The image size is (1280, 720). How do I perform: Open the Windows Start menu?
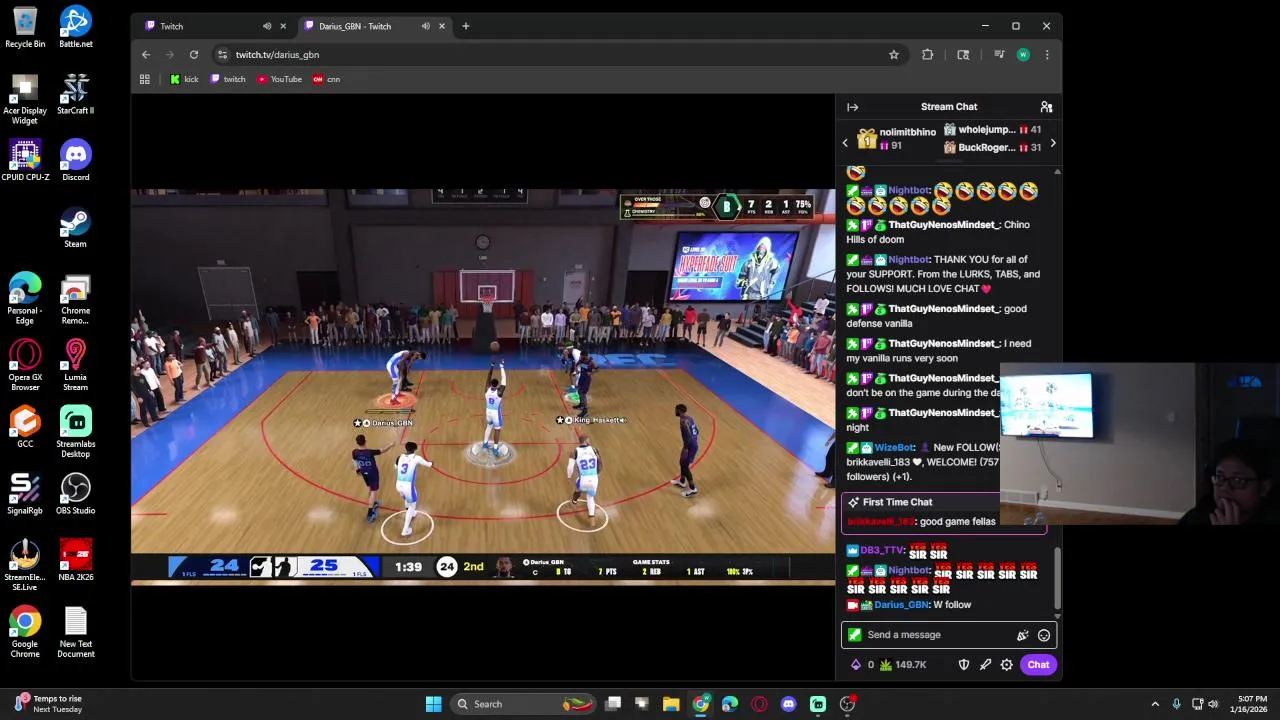(433, 704)
